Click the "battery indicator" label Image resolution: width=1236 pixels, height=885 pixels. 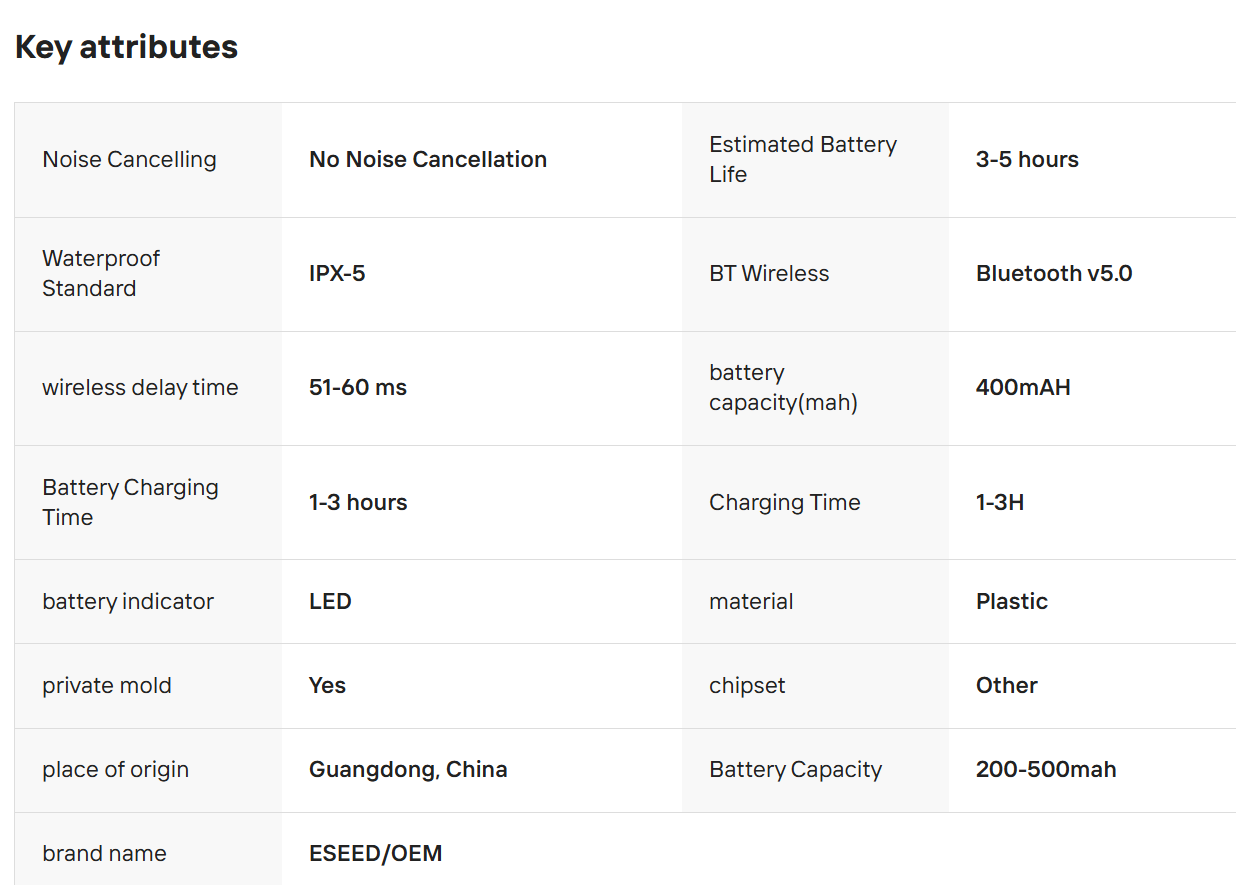[128, 601]
